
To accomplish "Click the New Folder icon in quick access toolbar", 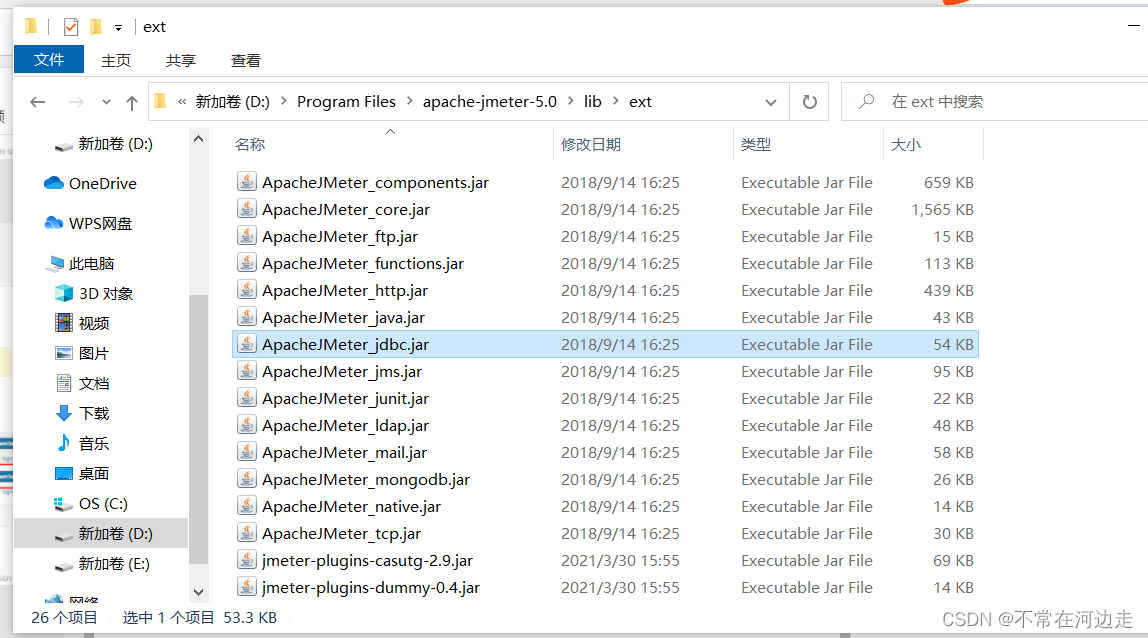I will 96,27.
